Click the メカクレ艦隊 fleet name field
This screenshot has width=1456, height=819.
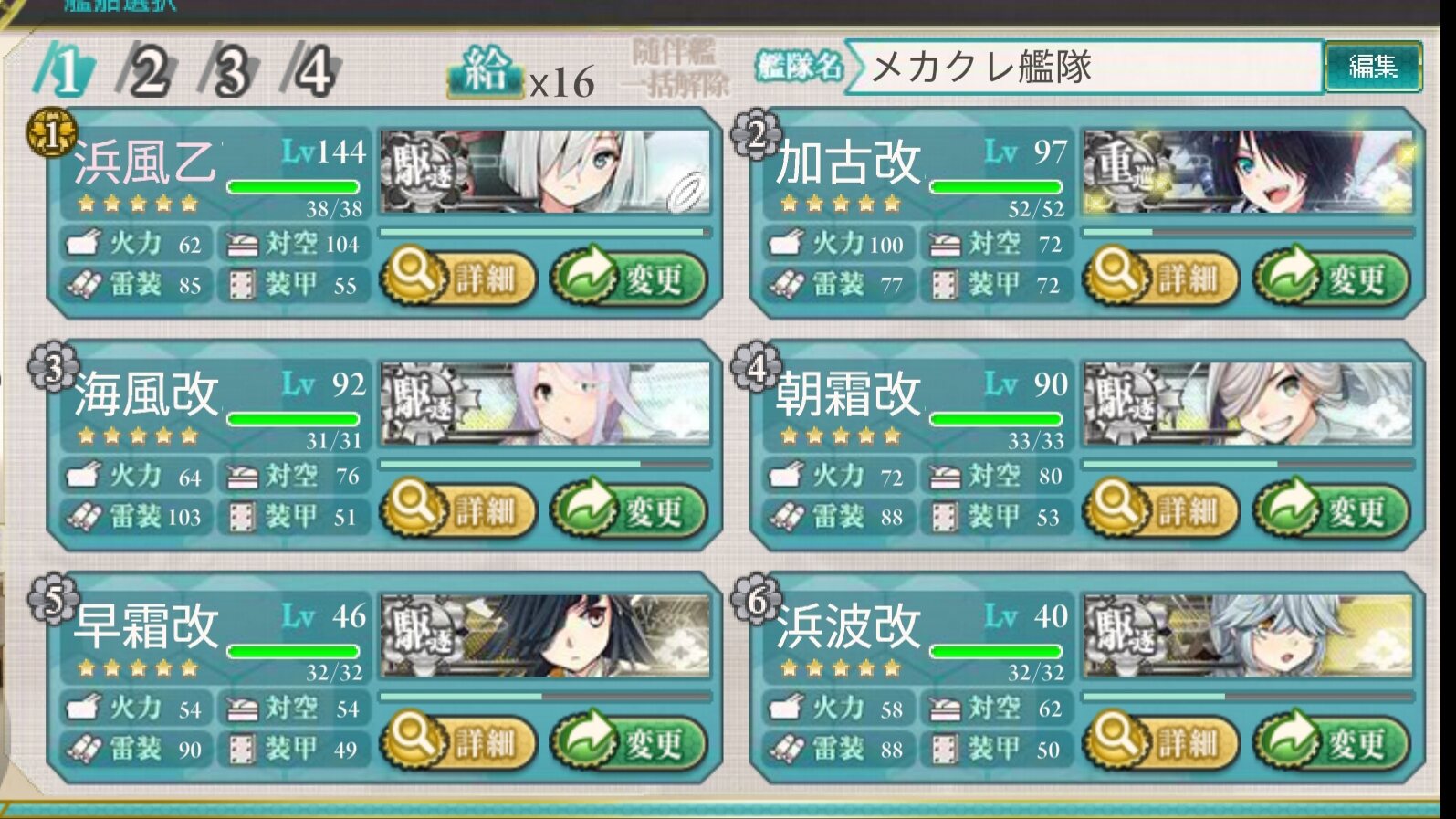click(x=1084, y=67)
